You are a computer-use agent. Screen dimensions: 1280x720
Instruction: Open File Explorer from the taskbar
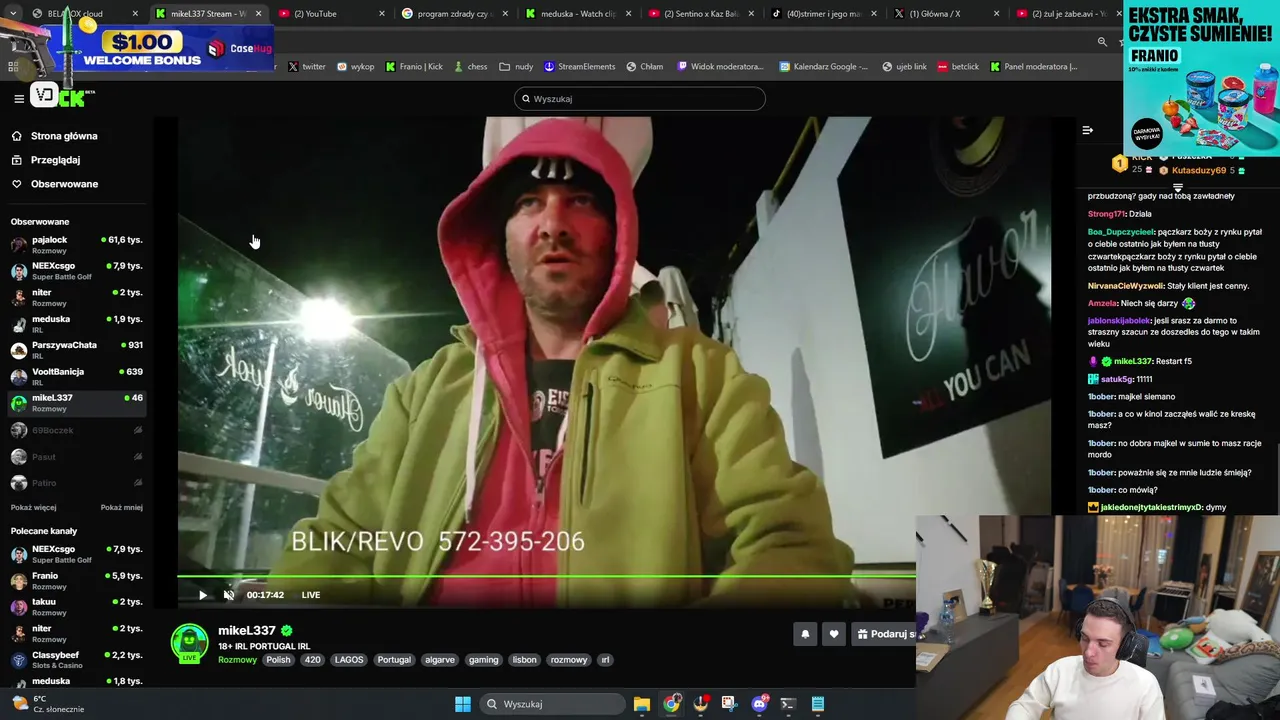point(642,704)
